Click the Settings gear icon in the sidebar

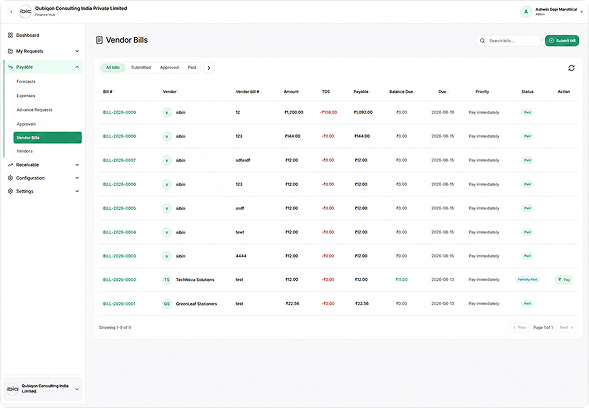click(x=11, y=191)
